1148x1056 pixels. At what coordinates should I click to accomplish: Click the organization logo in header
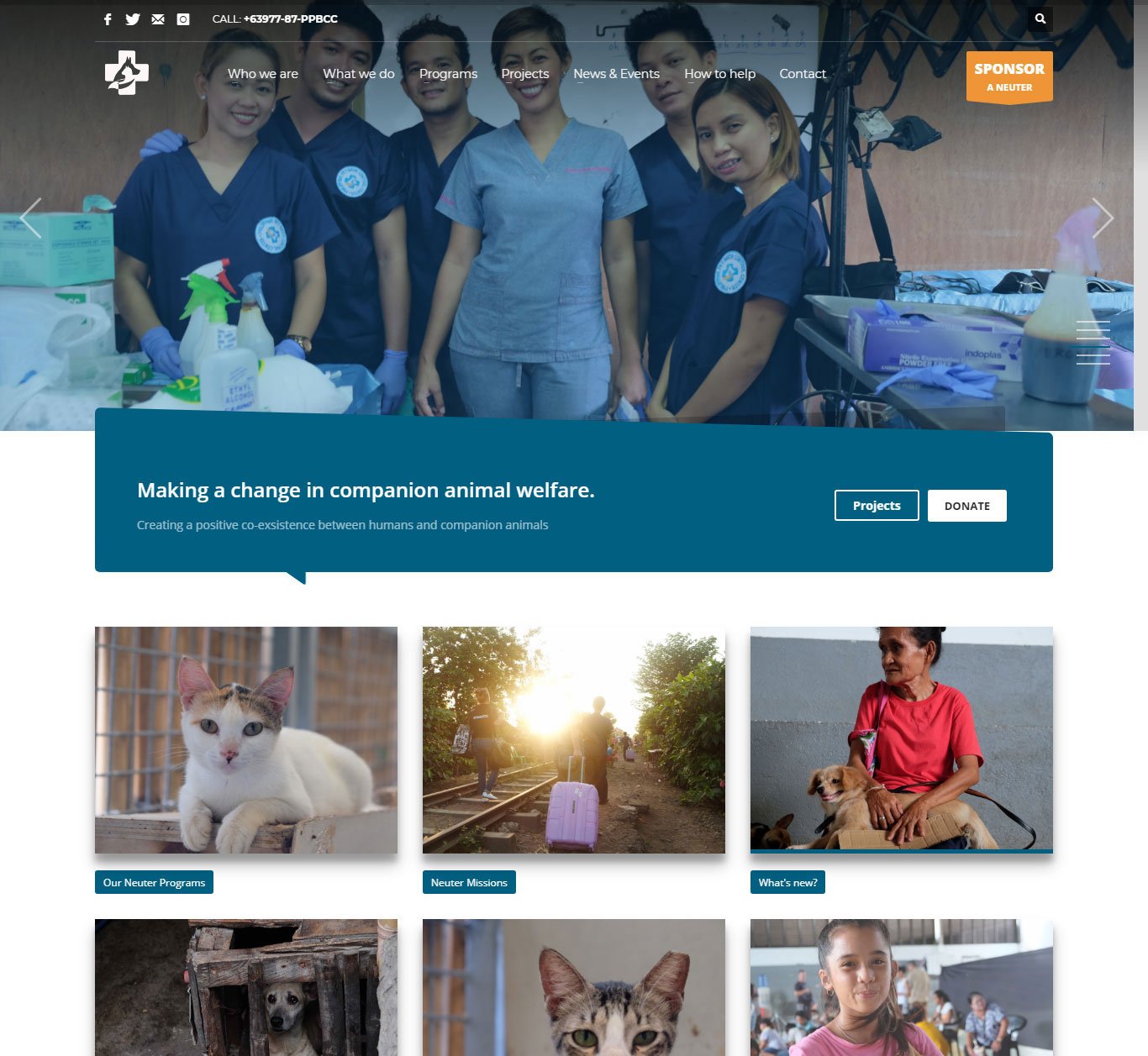pyautogui.click(x=127, y=72)
